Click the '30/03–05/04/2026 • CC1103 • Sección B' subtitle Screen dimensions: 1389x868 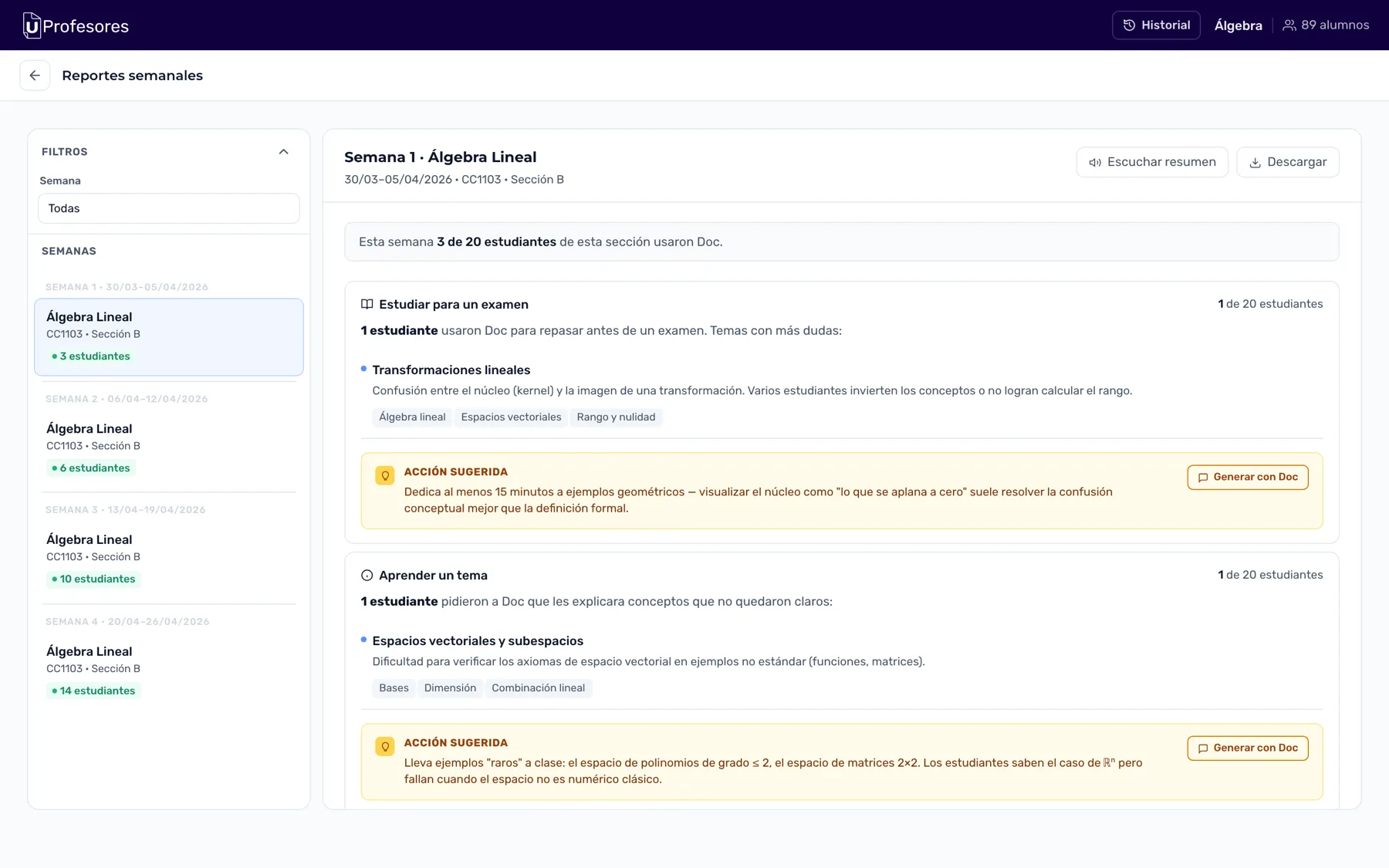point(454,180)
